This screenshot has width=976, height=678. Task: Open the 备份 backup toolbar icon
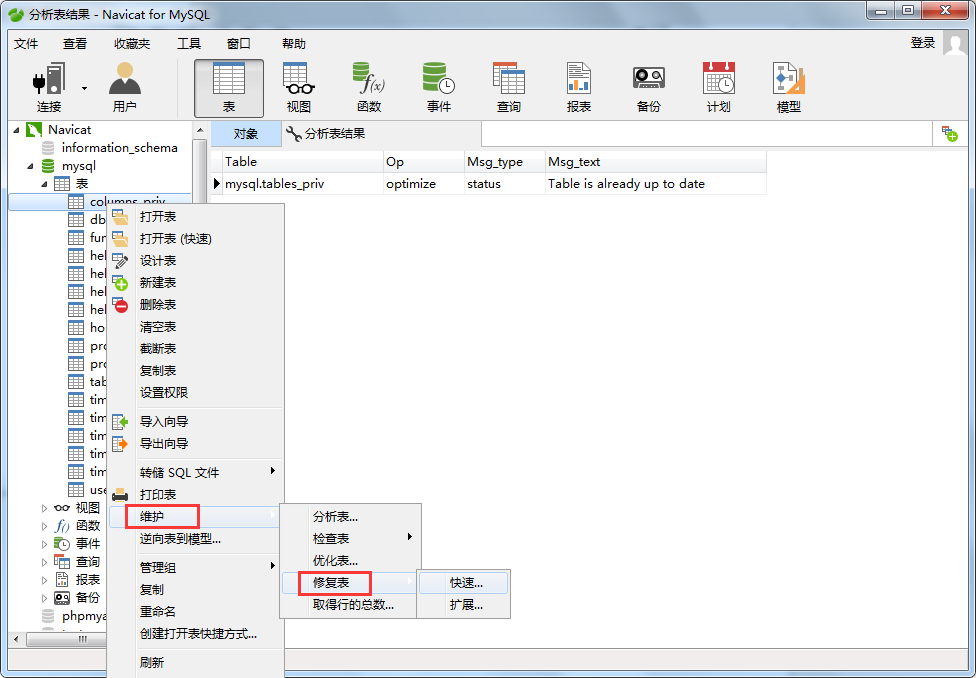tap(649, 87)
